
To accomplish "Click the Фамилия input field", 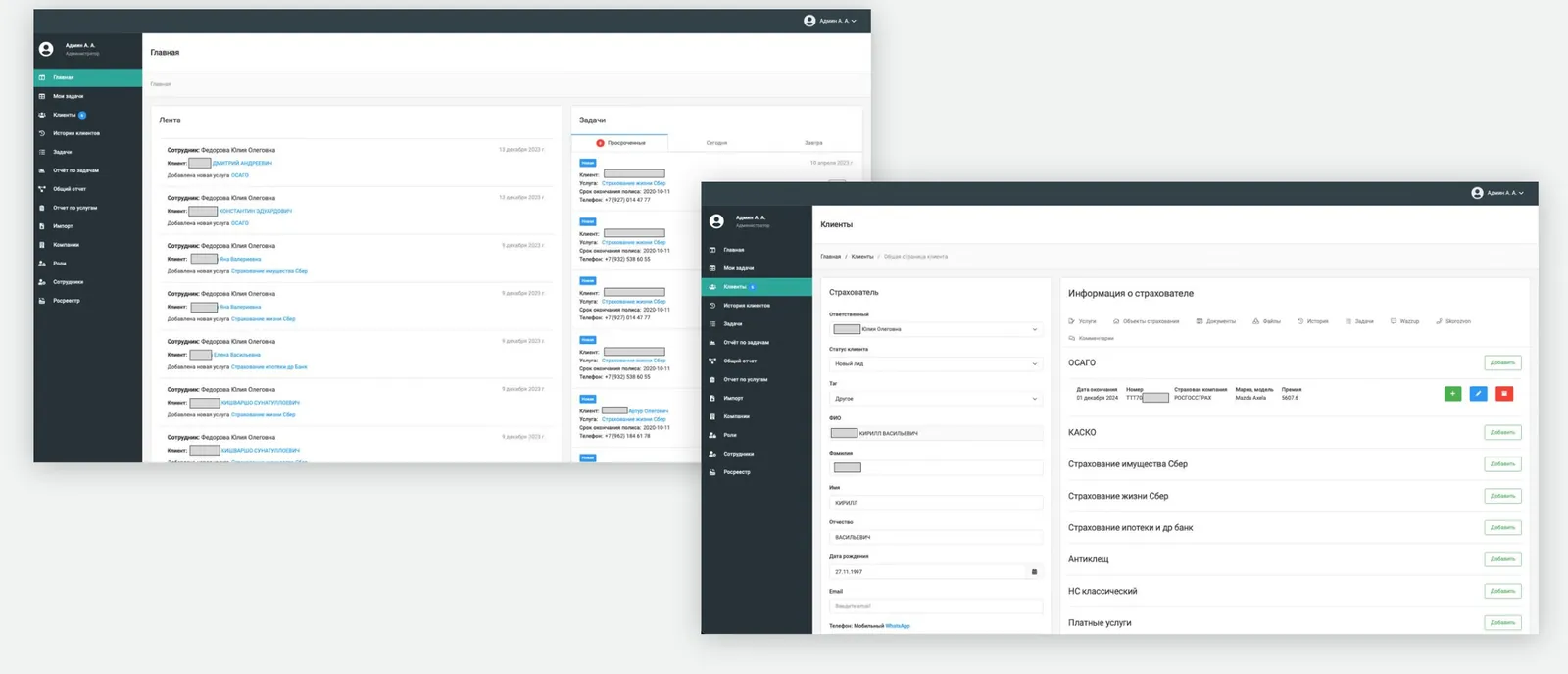I will [x=936, y=467].
